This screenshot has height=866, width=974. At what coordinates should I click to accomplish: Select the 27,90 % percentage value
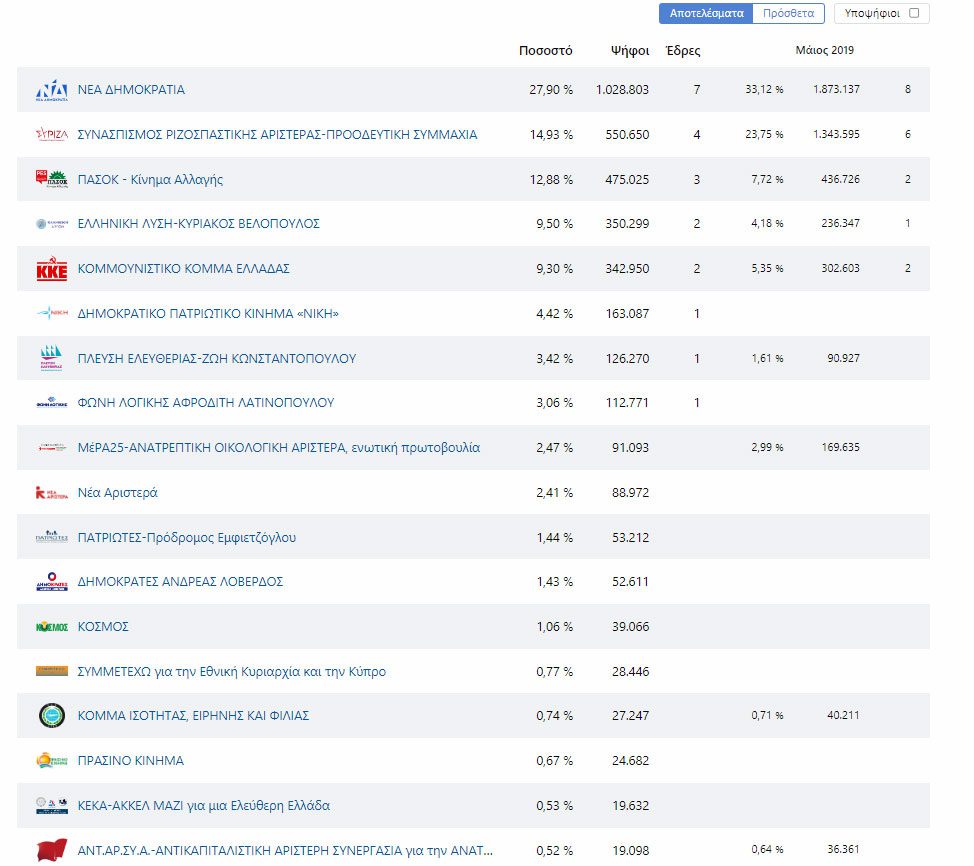[x=551, y=89]
